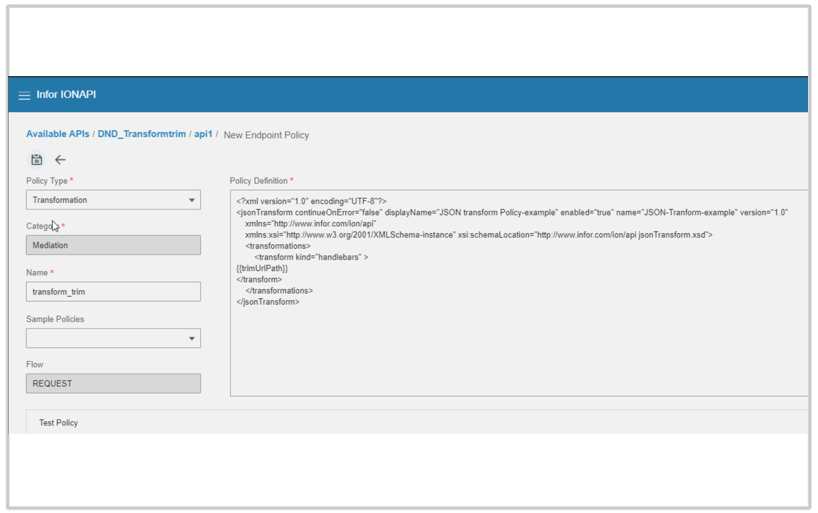Screen dimensions: 818x513
Task: Click the closing </jsonTransform> line
Action: pos(268,302)
